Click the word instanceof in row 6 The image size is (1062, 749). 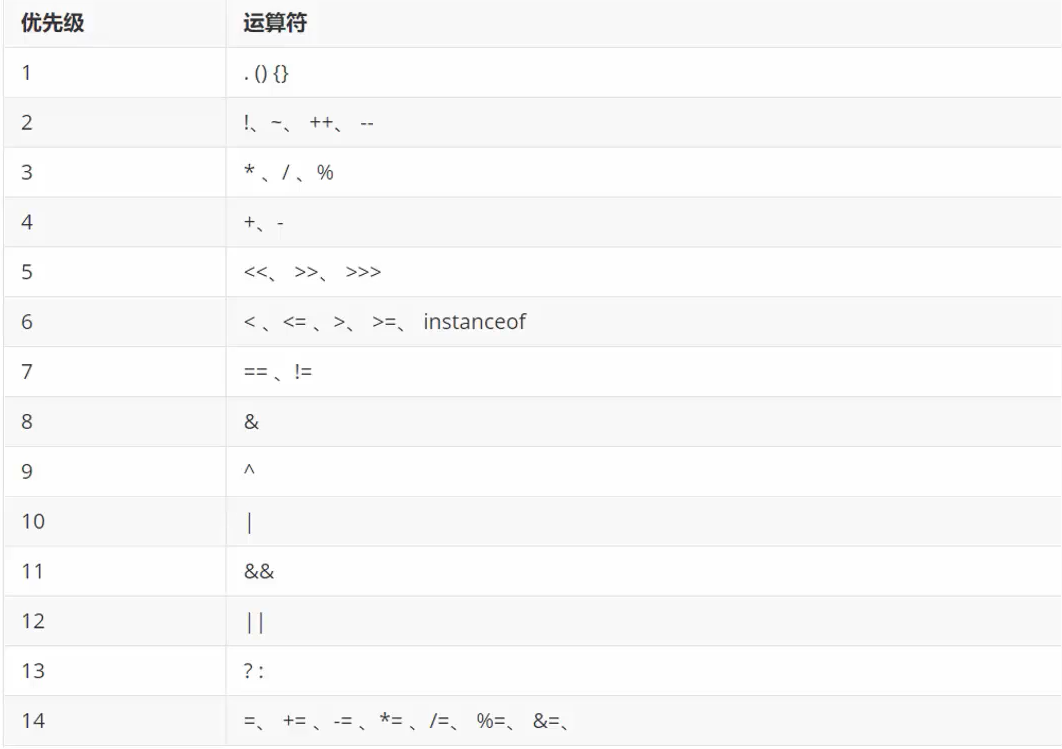click(474, 322)
